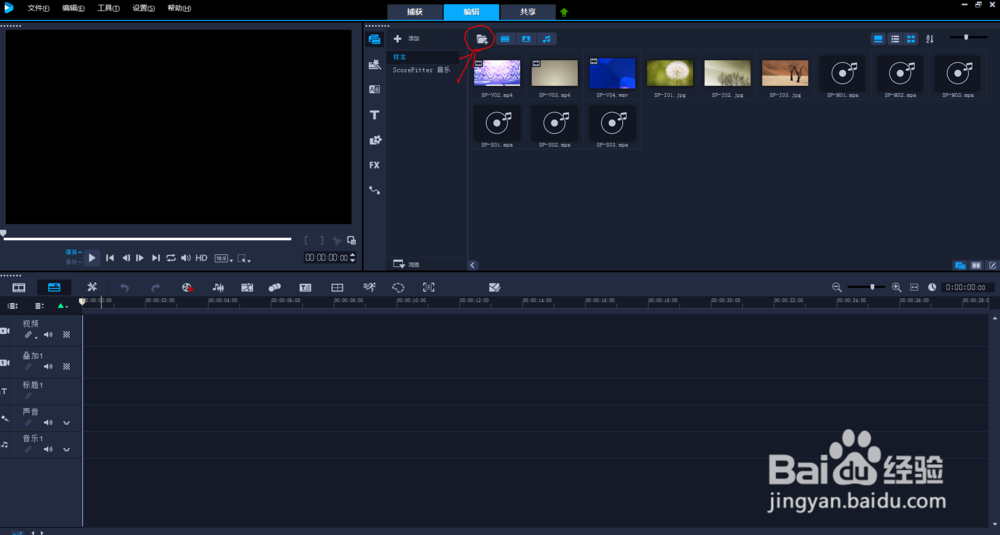Open the 编辑 menu in menu bar
The height and width of the screenshot is (535, 1000).
pyautogui.click(x=73, y=8)
